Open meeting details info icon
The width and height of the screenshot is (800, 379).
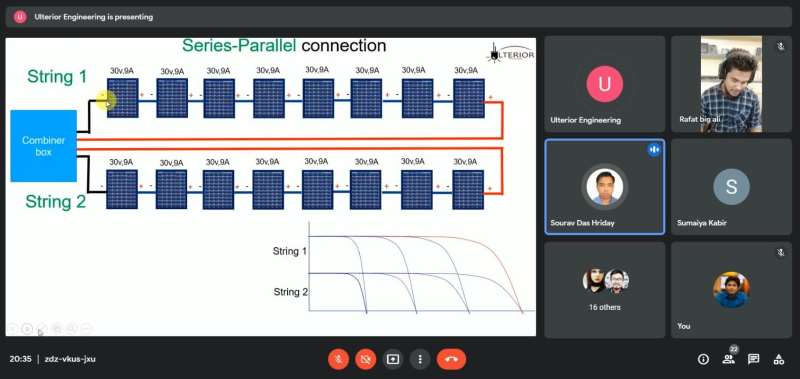(x=703, y=360)
